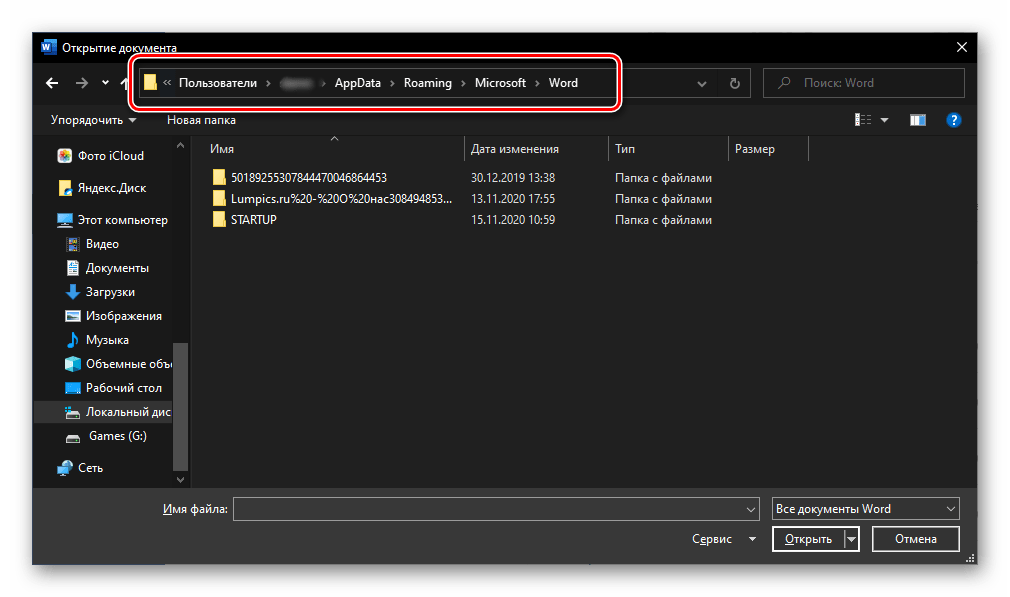Open the Упорядочить dropdown menu
Screen dimensions: 1010x597
click(94, 120)
